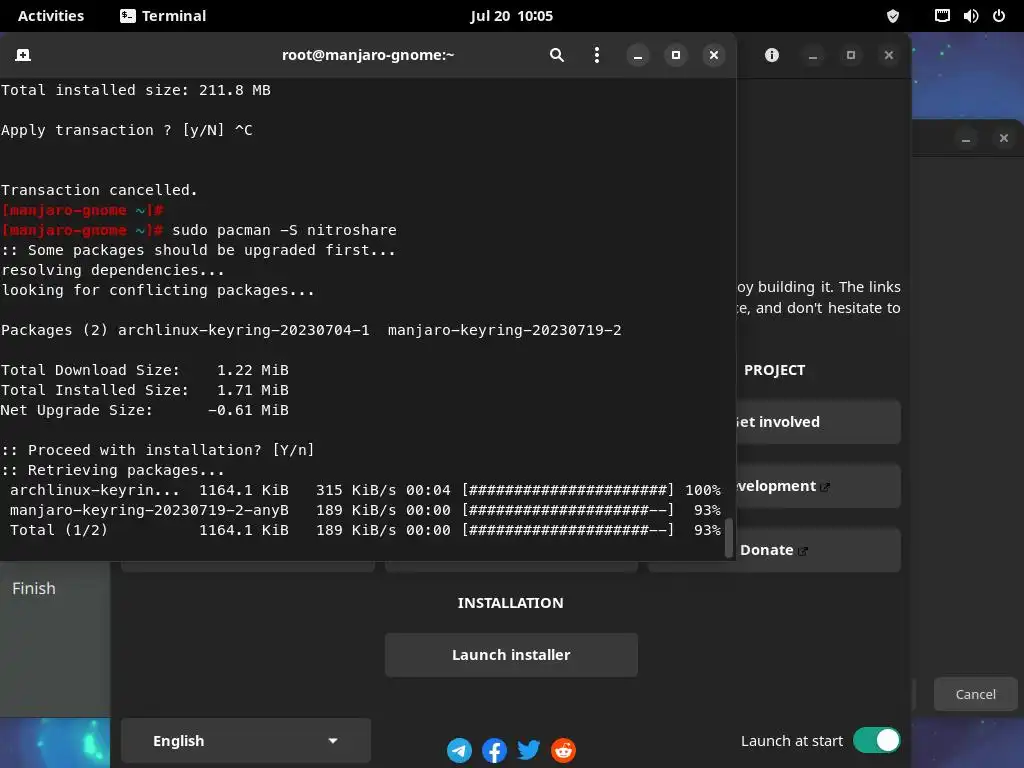Minimize the terminal window
1024x768 pixels.
tap(638, 56)
